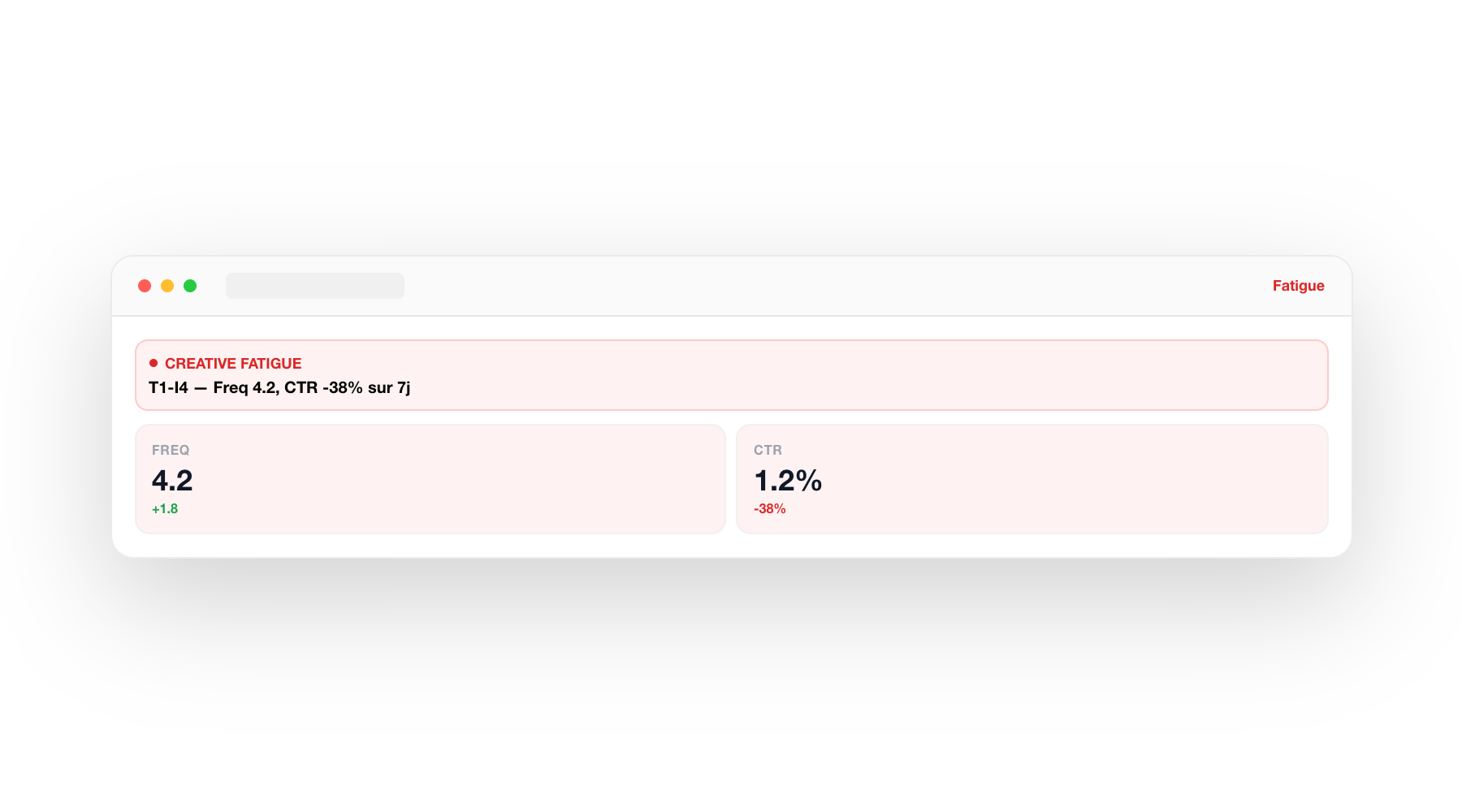Click the red traffic light dot
Viewport: 1462px width, 812px height.
point(144,286)
